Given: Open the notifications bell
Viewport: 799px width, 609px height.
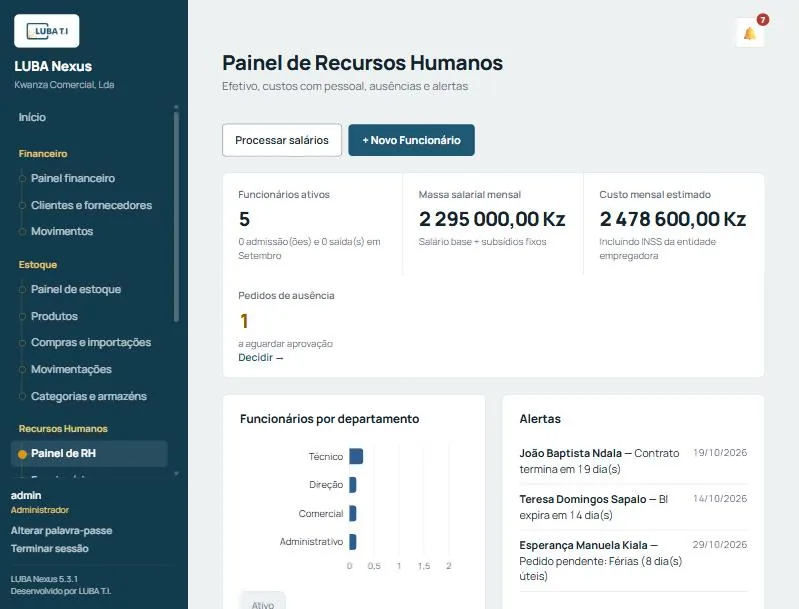Looking at the screenshot, I should [x=750, y=34].
